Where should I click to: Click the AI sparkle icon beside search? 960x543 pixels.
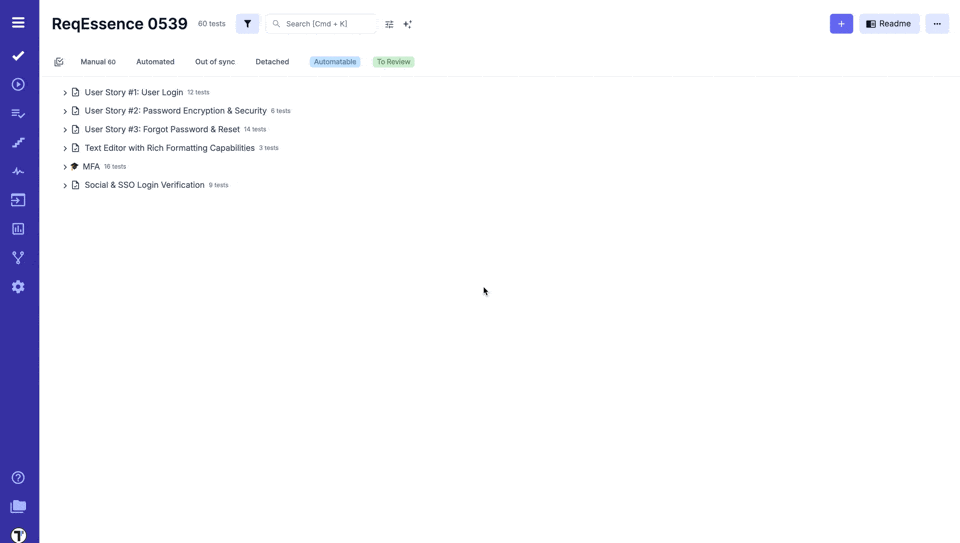coord(407,24)
